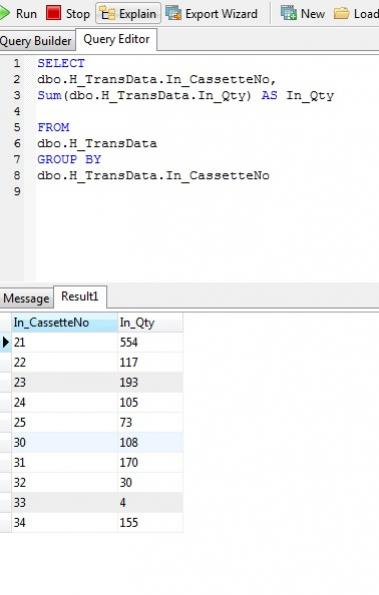Select the cell with cassette number 23
Viewport: 379px width, 595px height.
[64, 382]
